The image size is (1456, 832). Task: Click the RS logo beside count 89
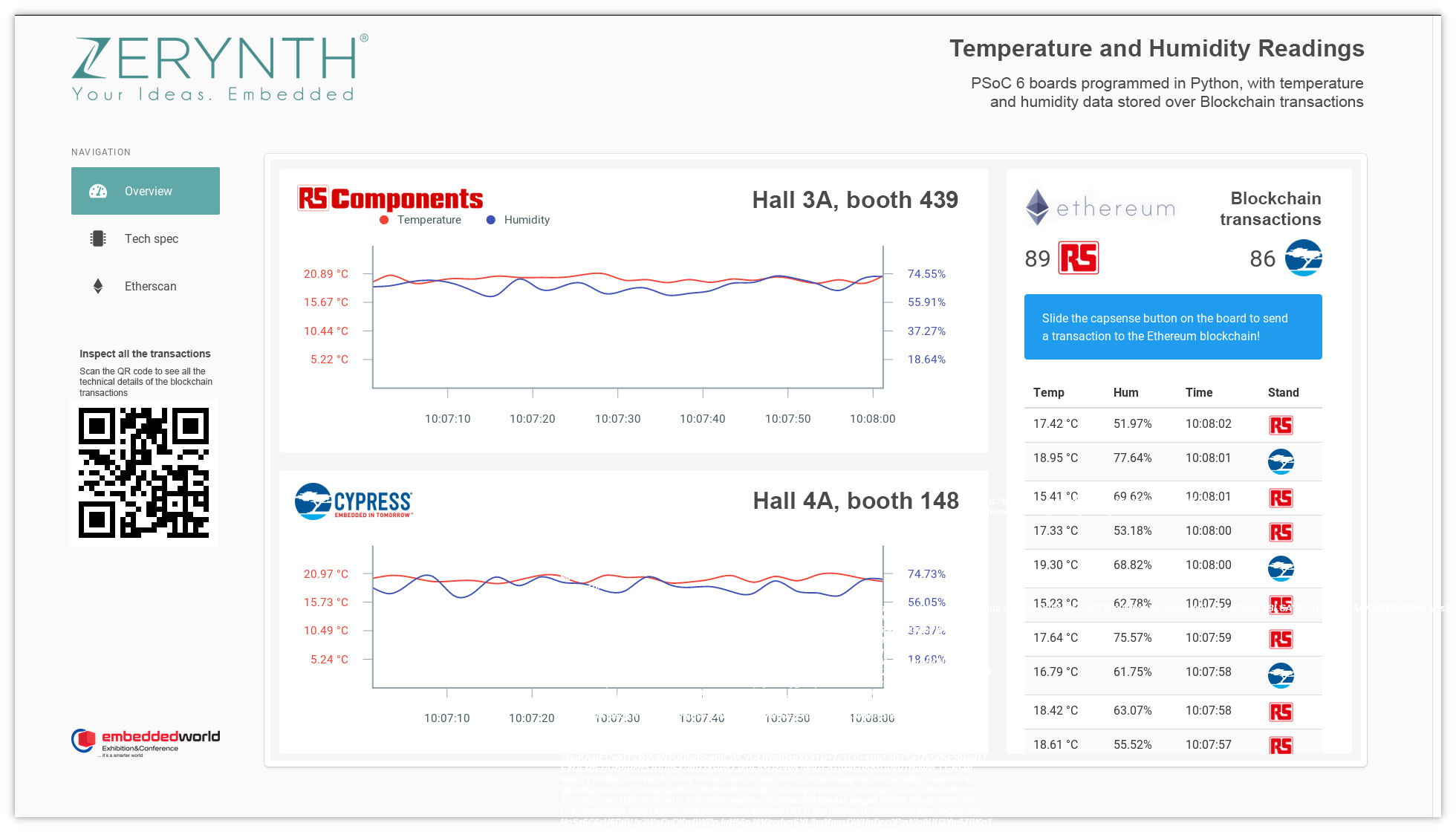coord(1079,259)
